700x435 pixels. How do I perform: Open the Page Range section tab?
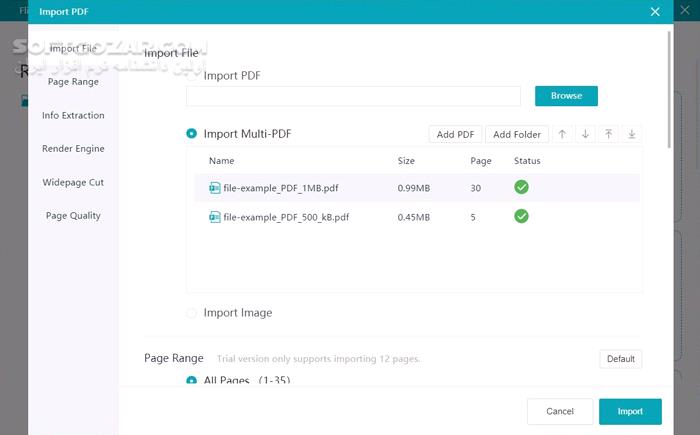pos(73,82)
